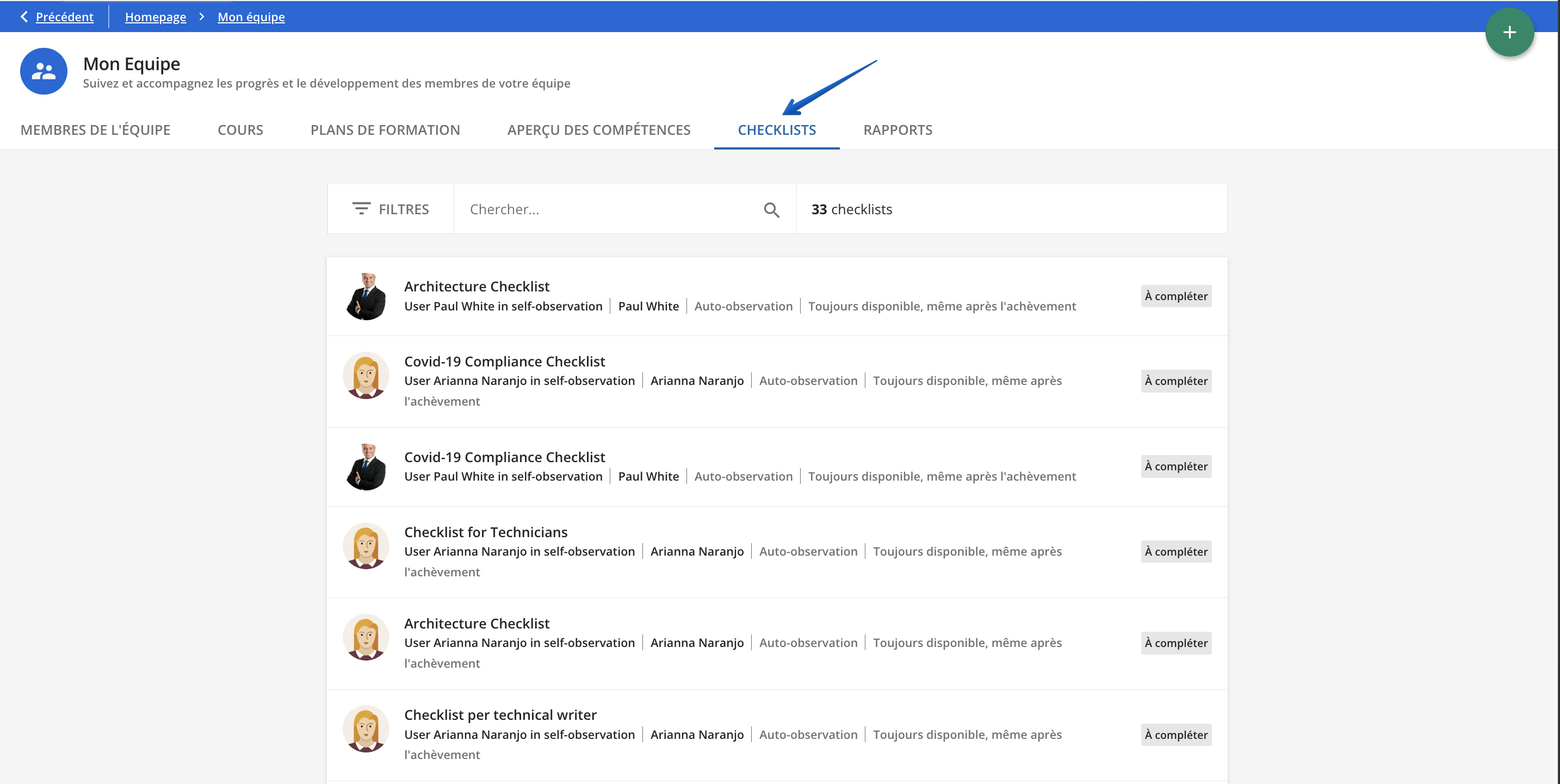
Task: Select the Auto-observation label on Architecture Checklist
Action: [743, 306]
